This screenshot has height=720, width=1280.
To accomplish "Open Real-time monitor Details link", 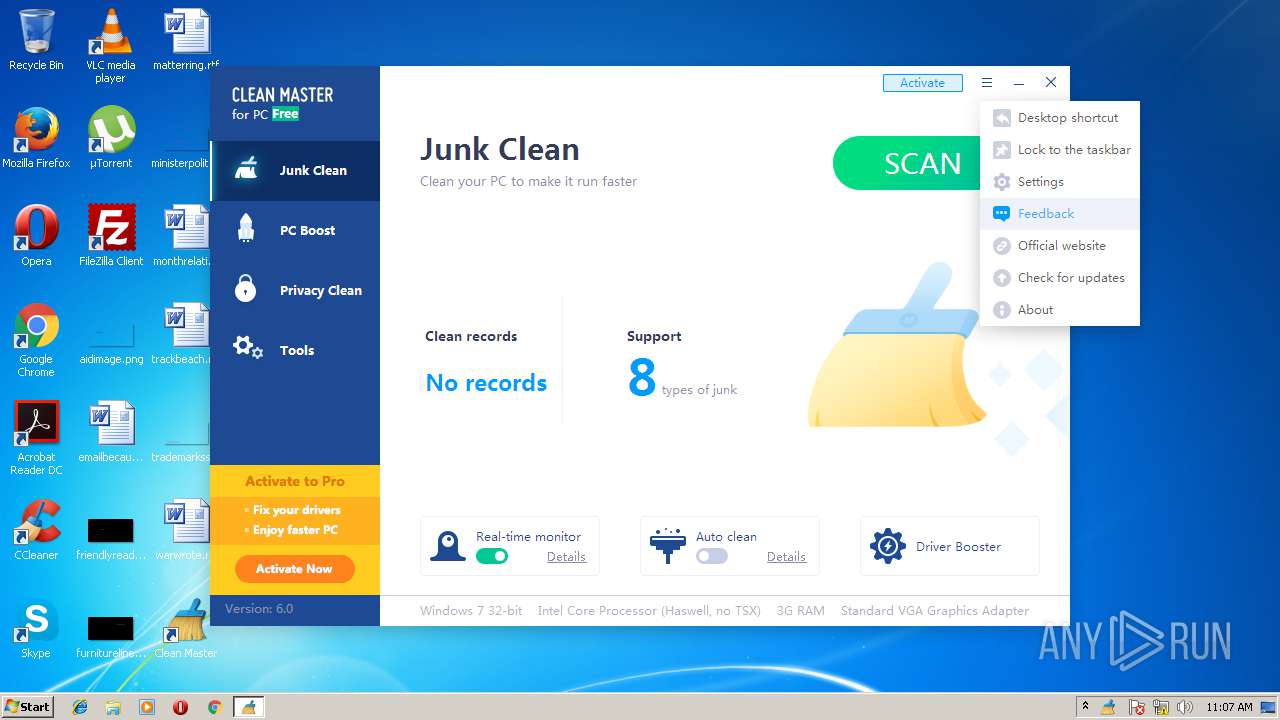I will coord(566,557).
